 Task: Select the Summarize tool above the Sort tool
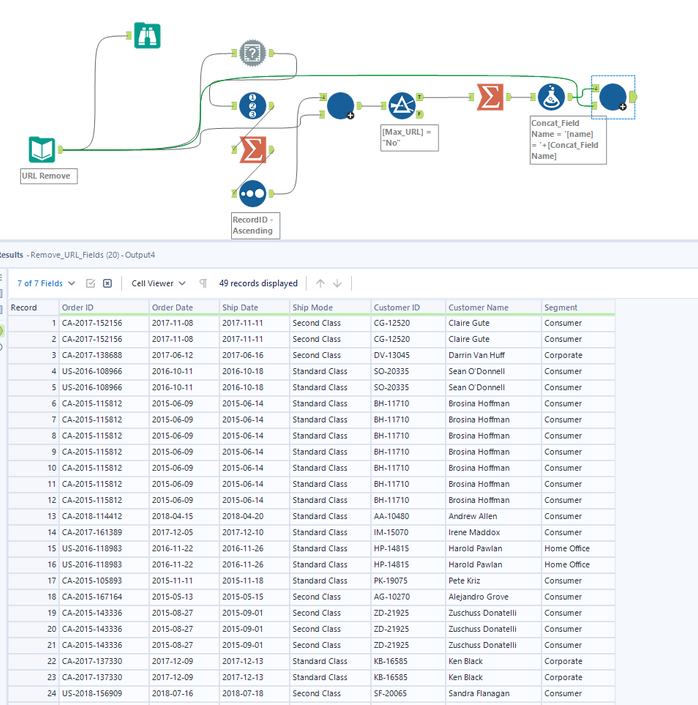tap(252, 150)
